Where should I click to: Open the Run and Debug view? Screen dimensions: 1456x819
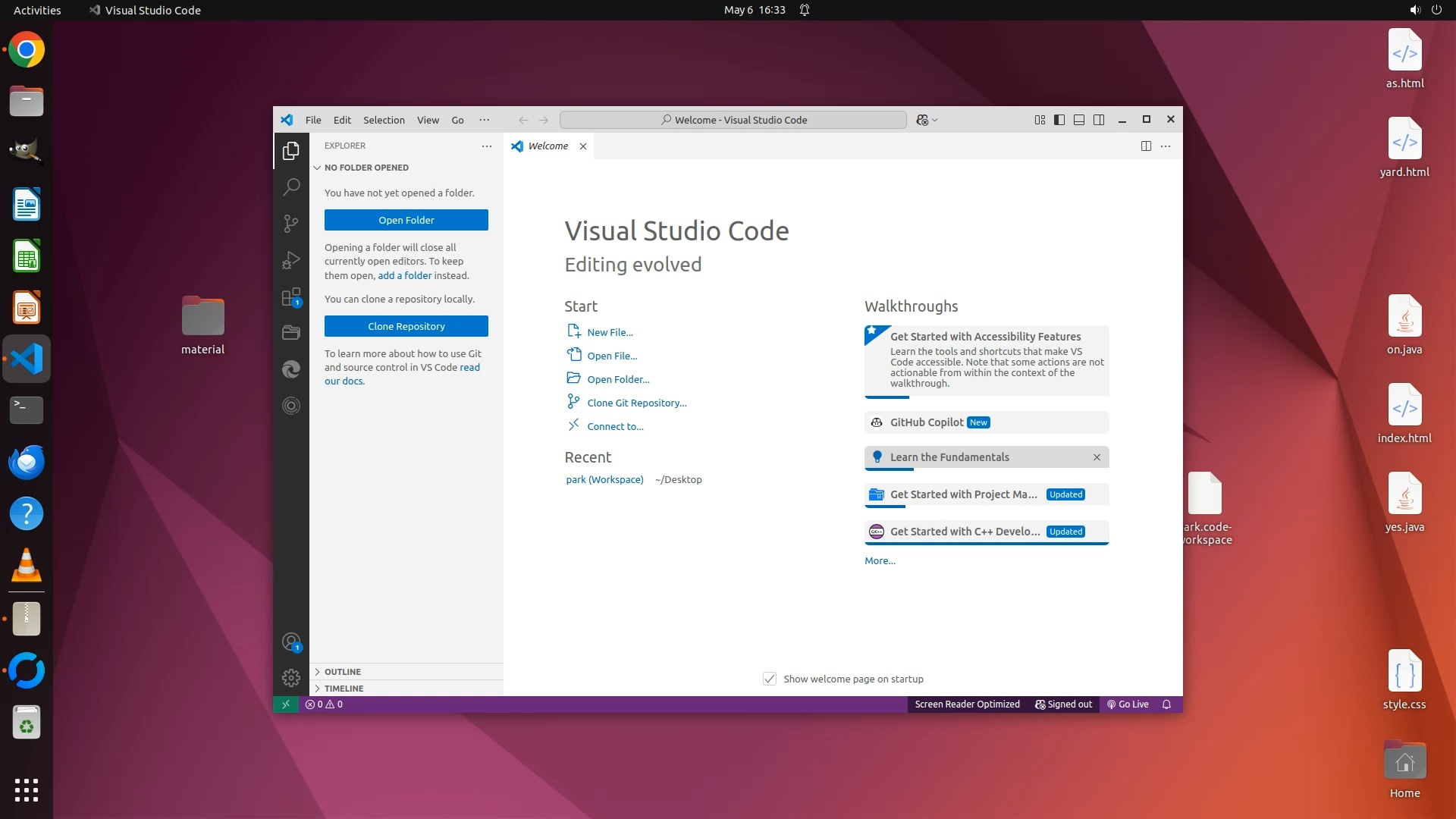pos(291,260)
